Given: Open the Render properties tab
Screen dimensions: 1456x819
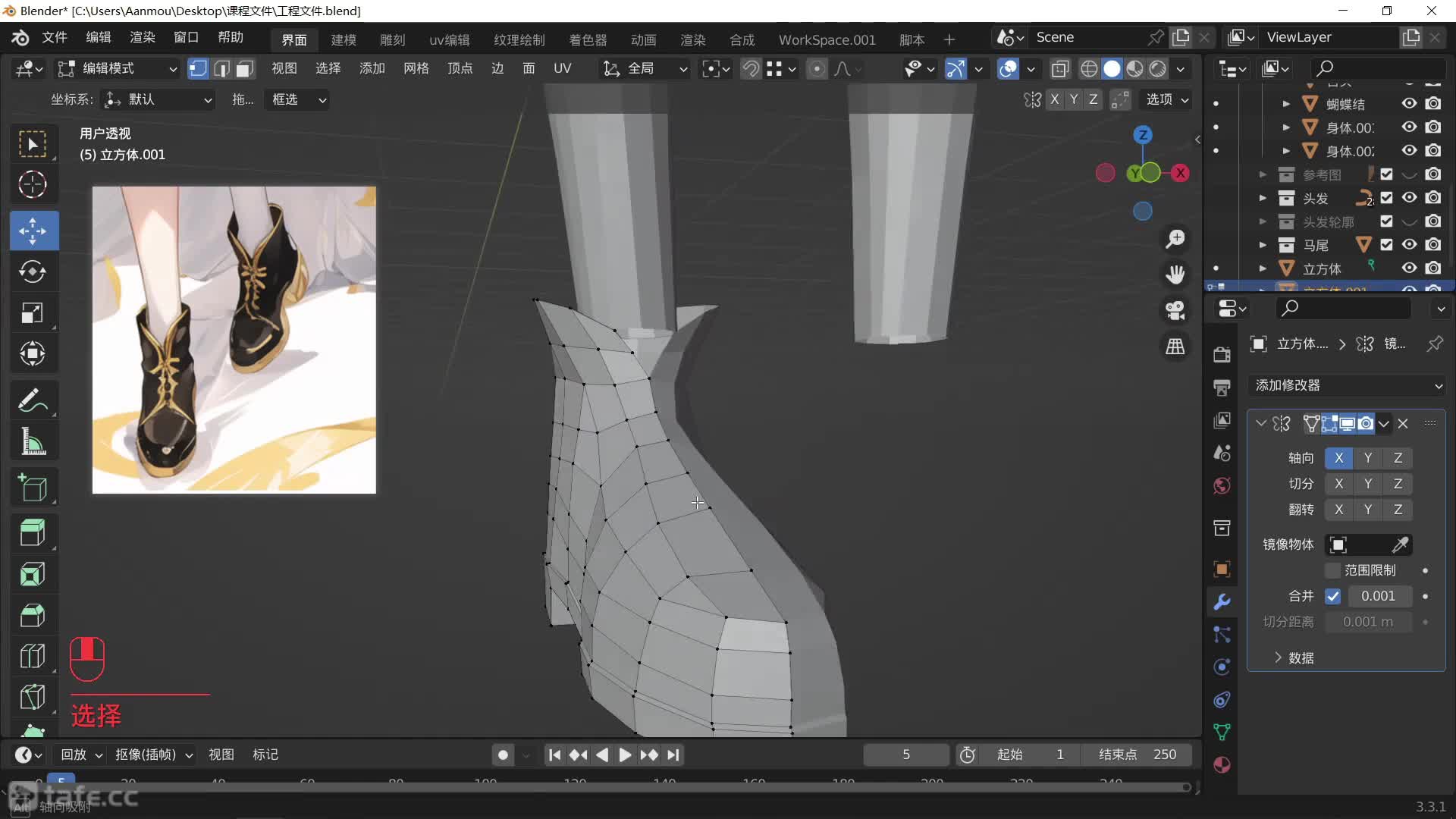Looking at the screenshot, I should (1222, 355).
